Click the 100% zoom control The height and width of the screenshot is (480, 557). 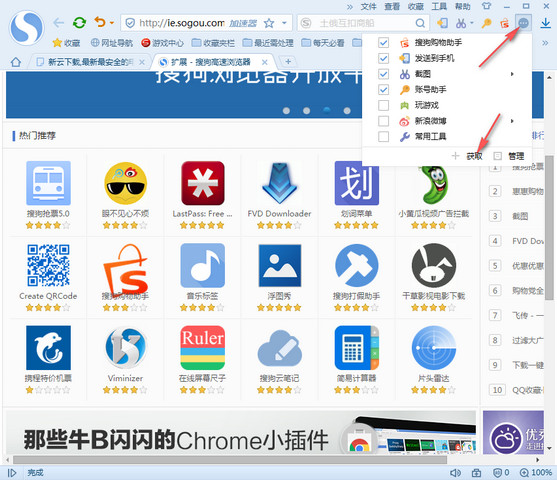536,473
